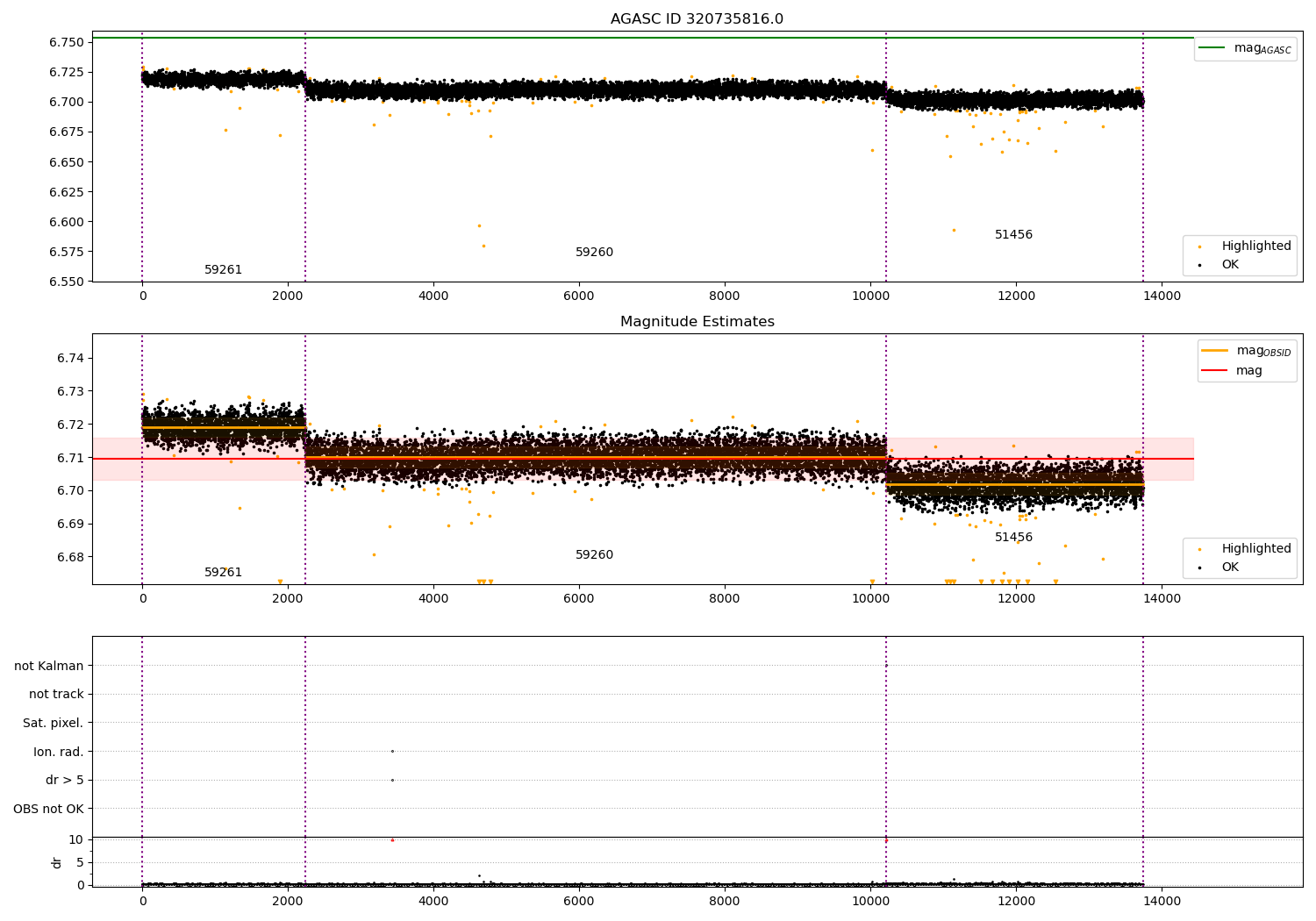1316x921 pixels.
Task: Click the 'Ion. rad.' row label
Action: coord(59,753)
